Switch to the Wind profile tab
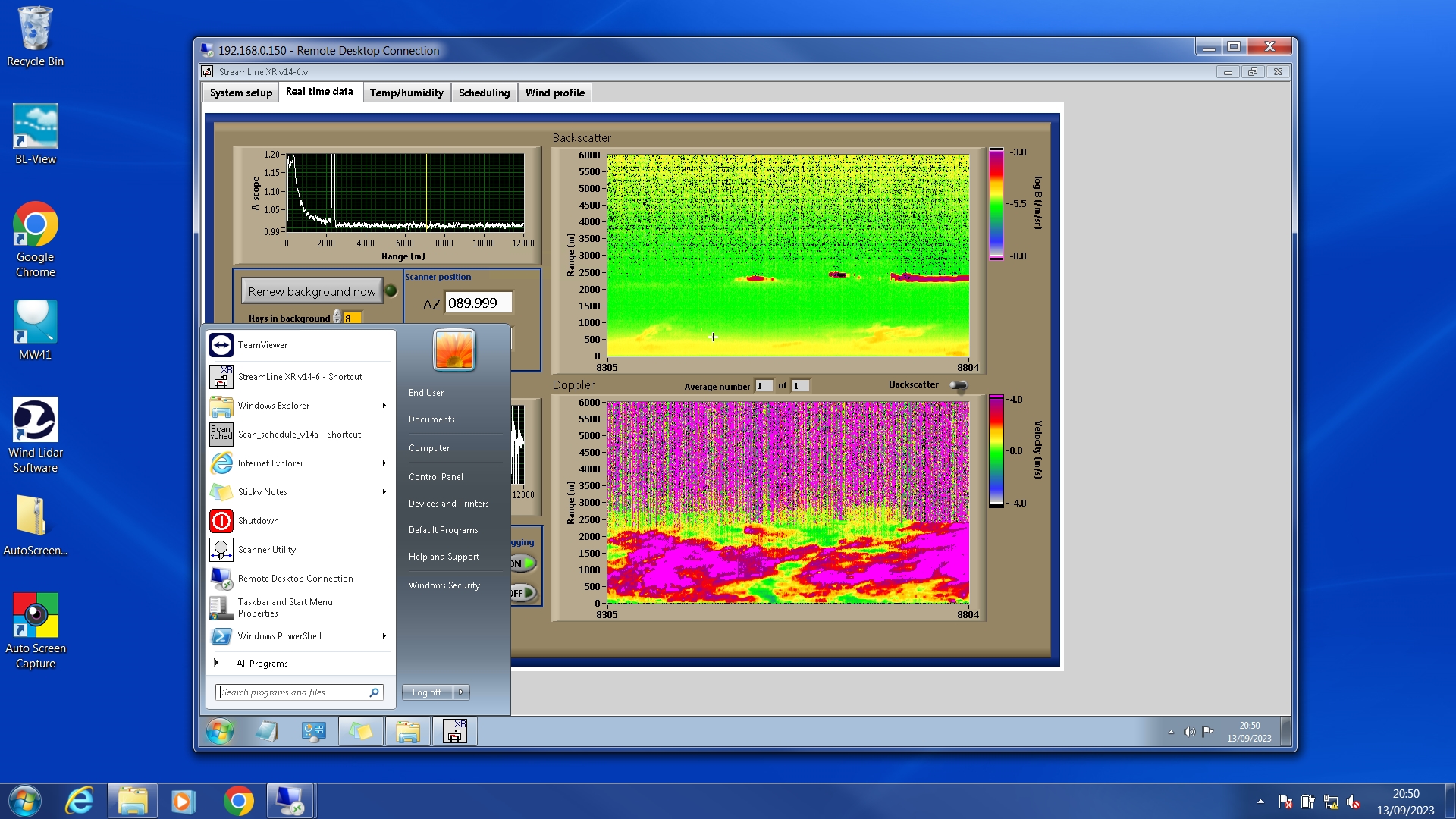The height and width of the screenshot is (819, 1456). click(554, 93)
